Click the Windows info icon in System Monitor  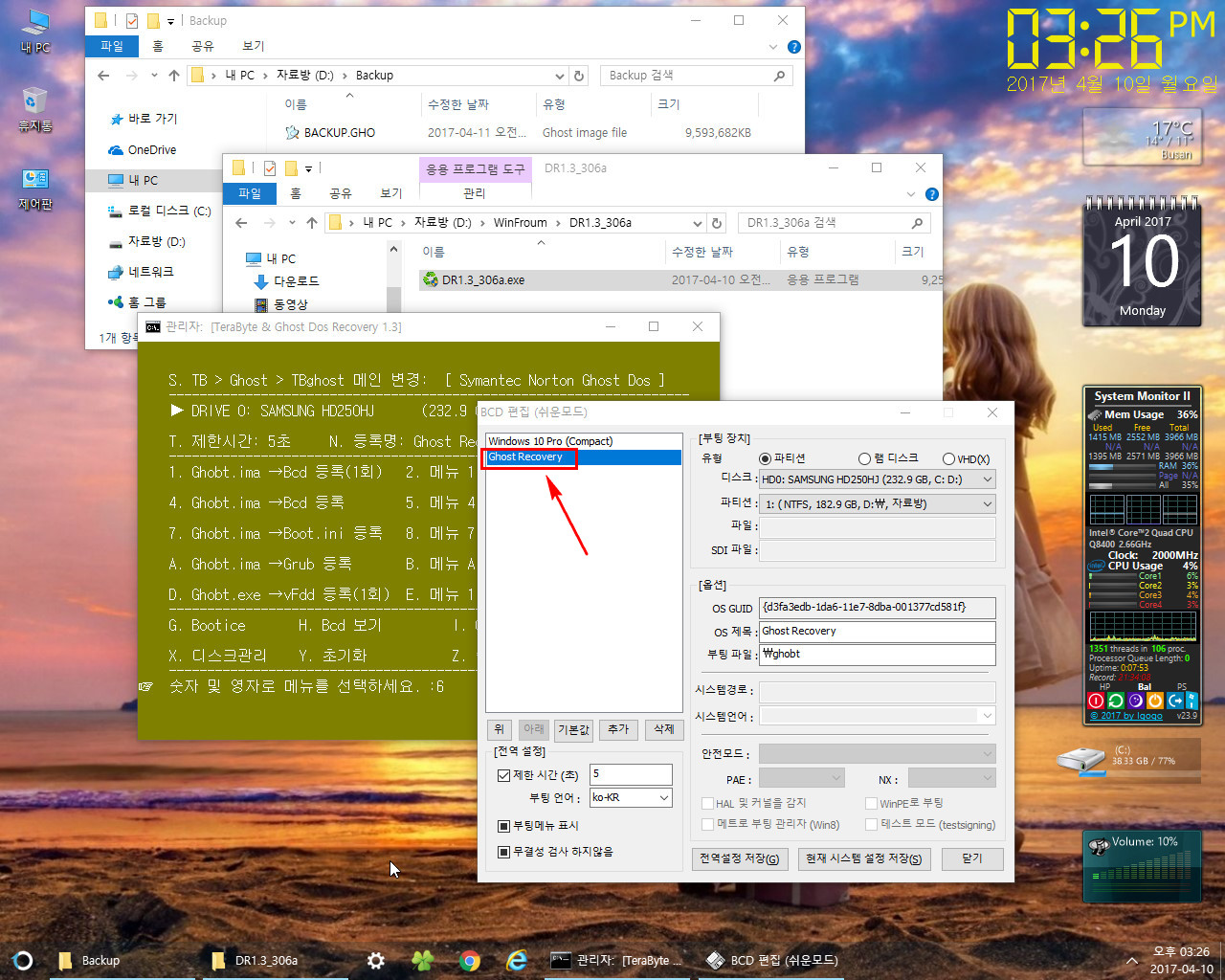tap(1192, 701)
